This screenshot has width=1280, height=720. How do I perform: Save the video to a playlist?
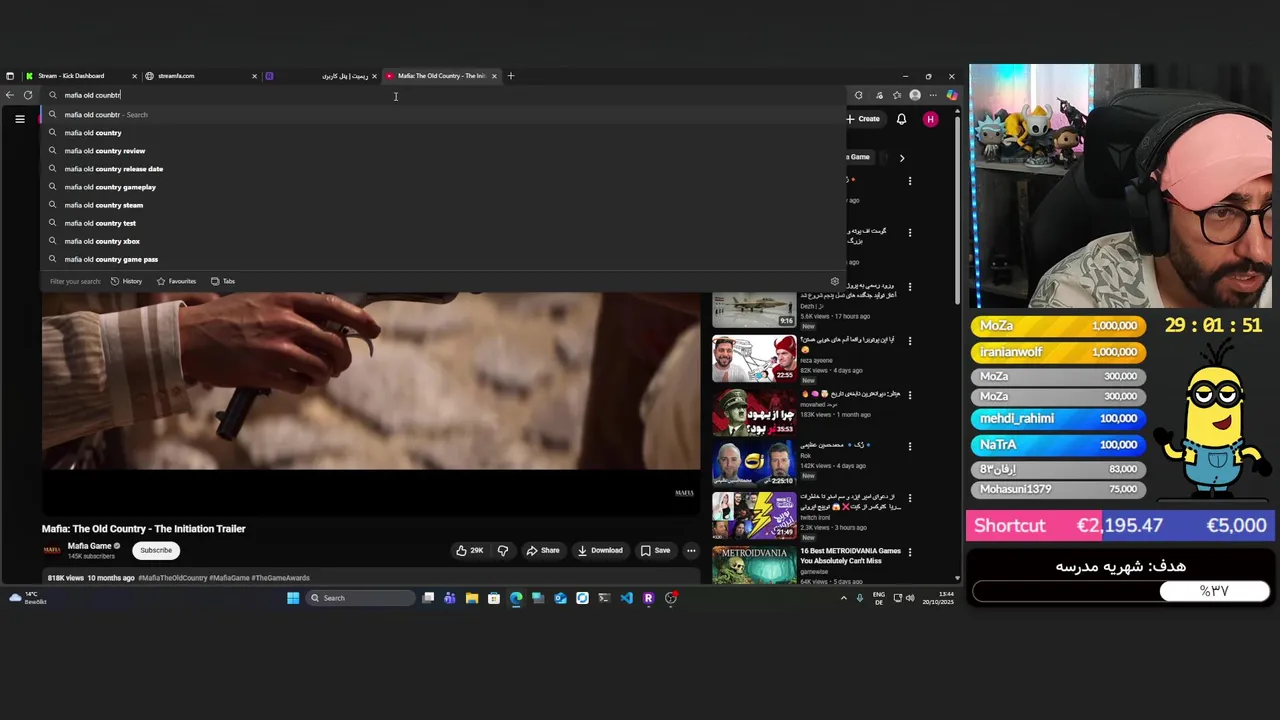[x=655, y=550]
